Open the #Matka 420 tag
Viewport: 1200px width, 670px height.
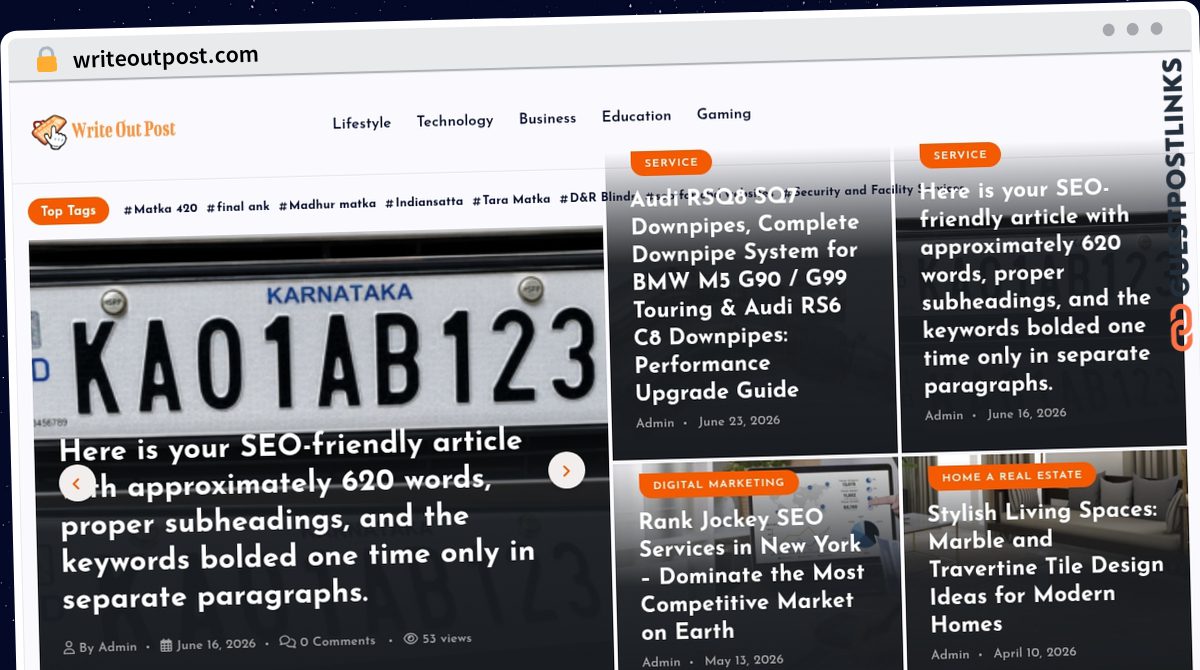(160, 209)
